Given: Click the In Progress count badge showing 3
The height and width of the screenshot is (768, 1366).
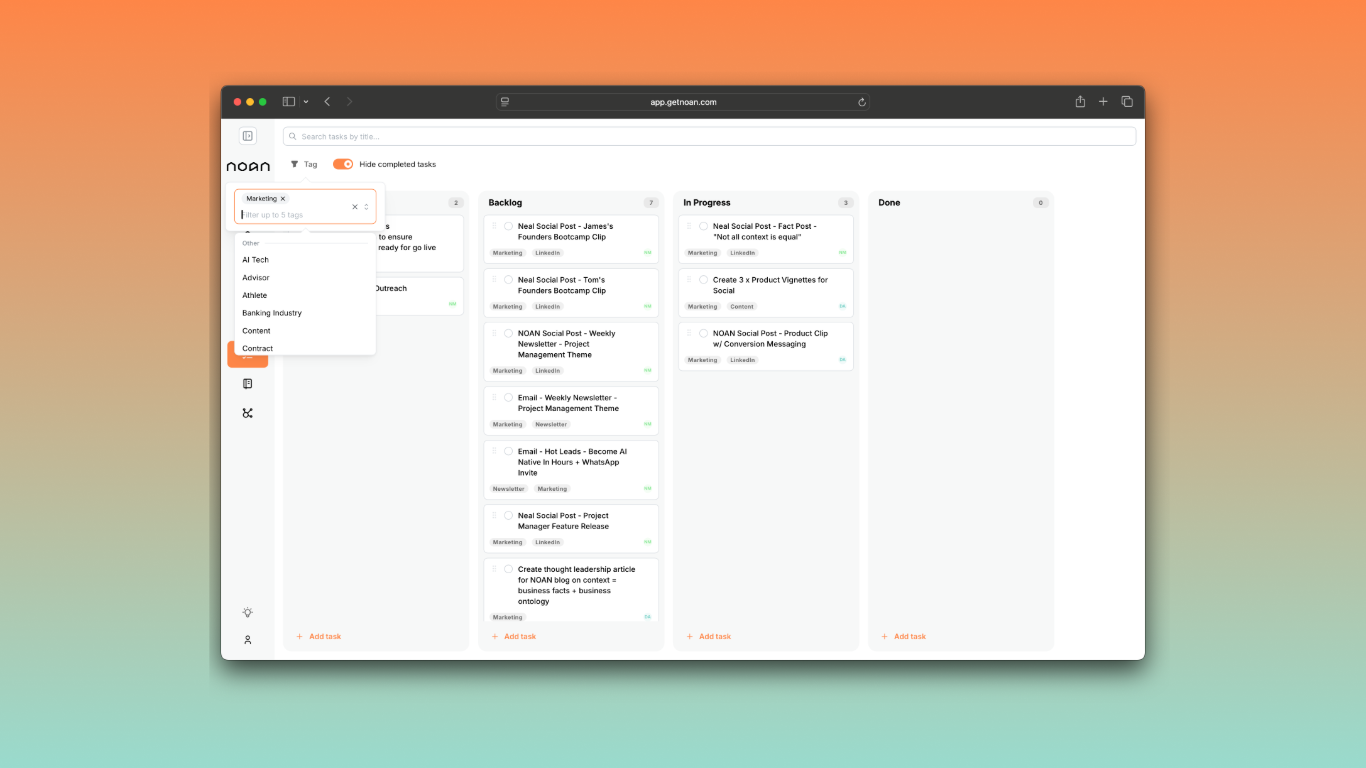Looking at the screenshot, I should click(846, 203).
